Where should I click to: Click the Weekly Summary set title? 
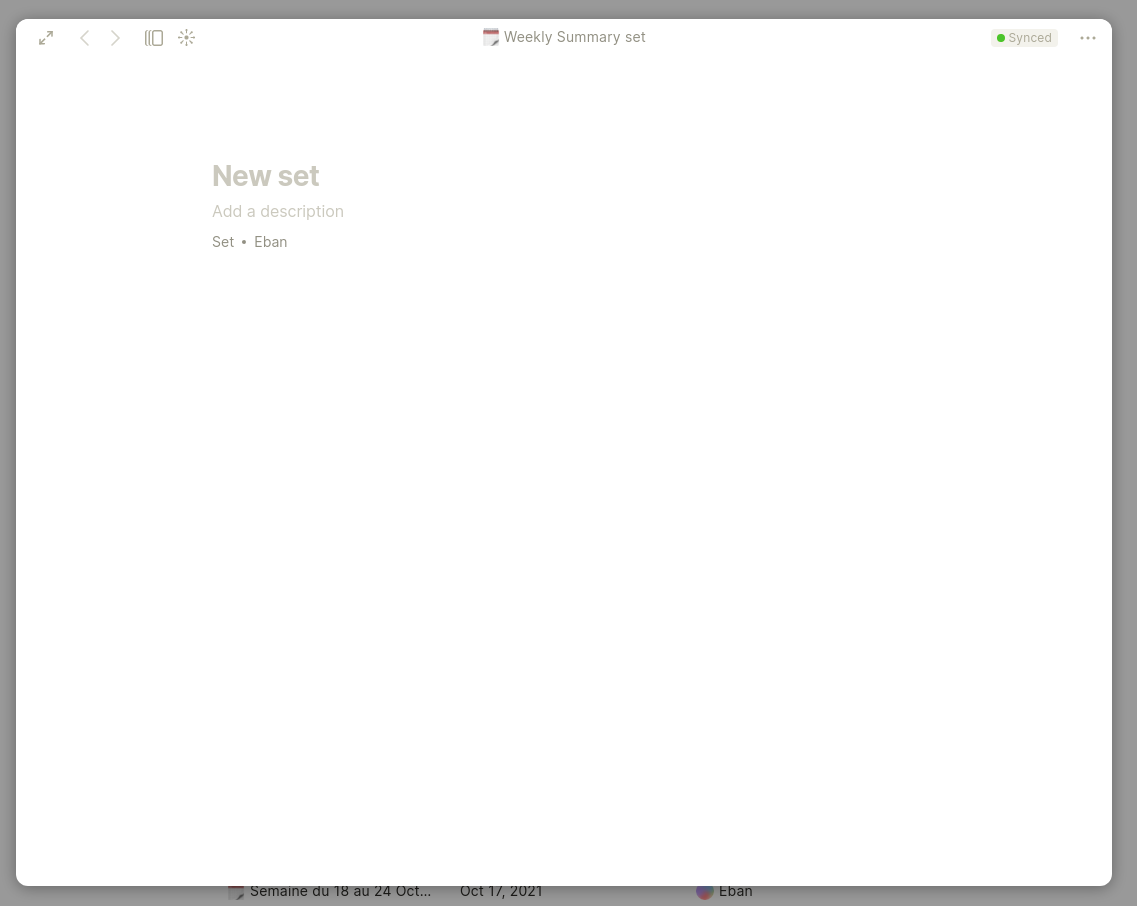pos(574,37)
